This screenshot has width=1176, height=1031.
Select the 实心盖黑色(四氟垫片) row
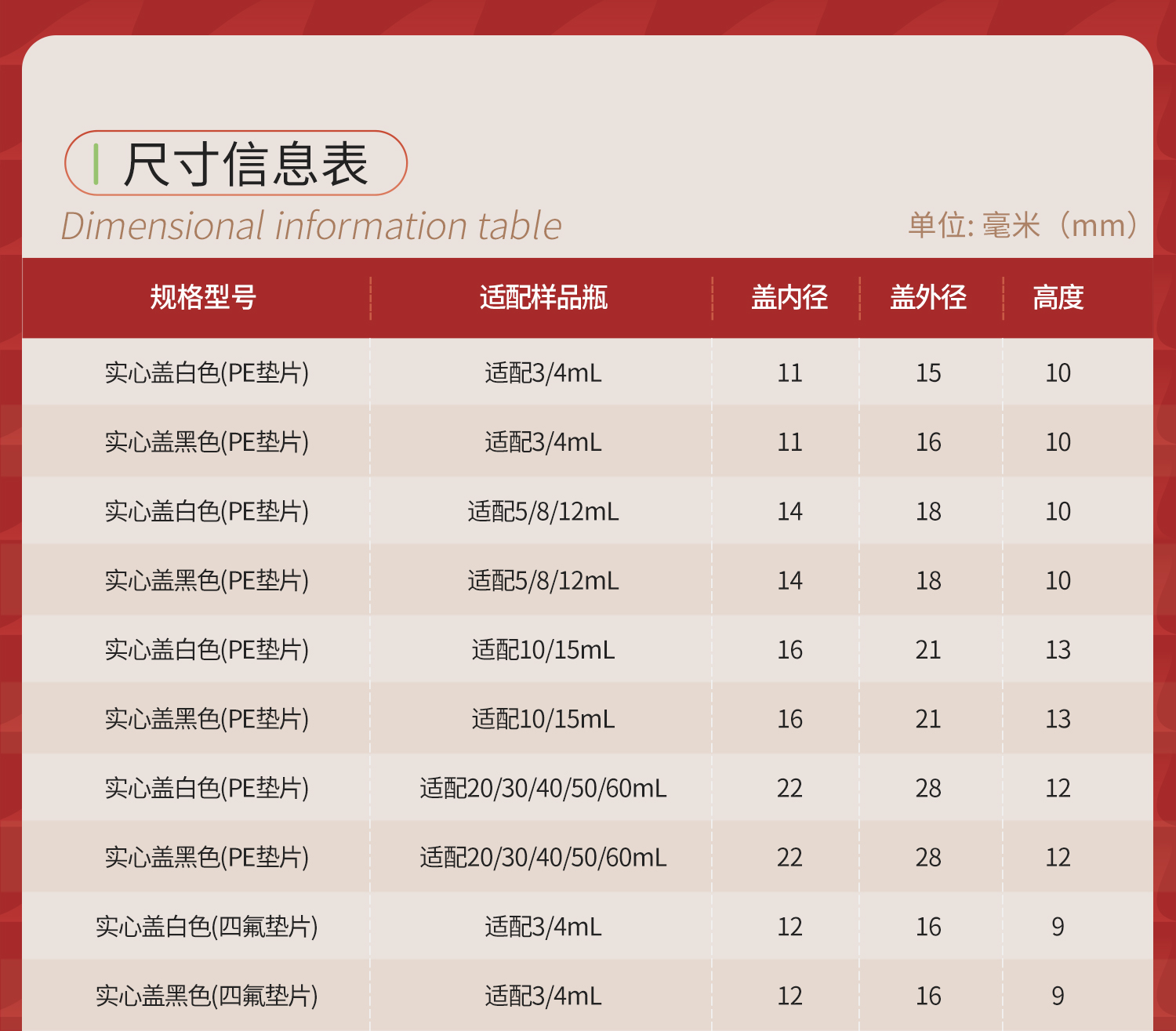point(206,997)
